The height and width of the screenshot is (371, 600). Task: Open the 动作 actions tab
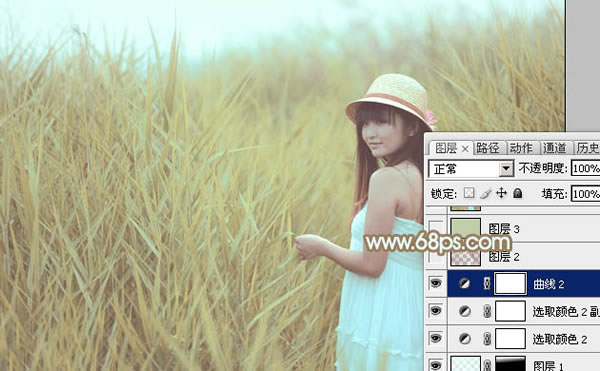point(521,148)
